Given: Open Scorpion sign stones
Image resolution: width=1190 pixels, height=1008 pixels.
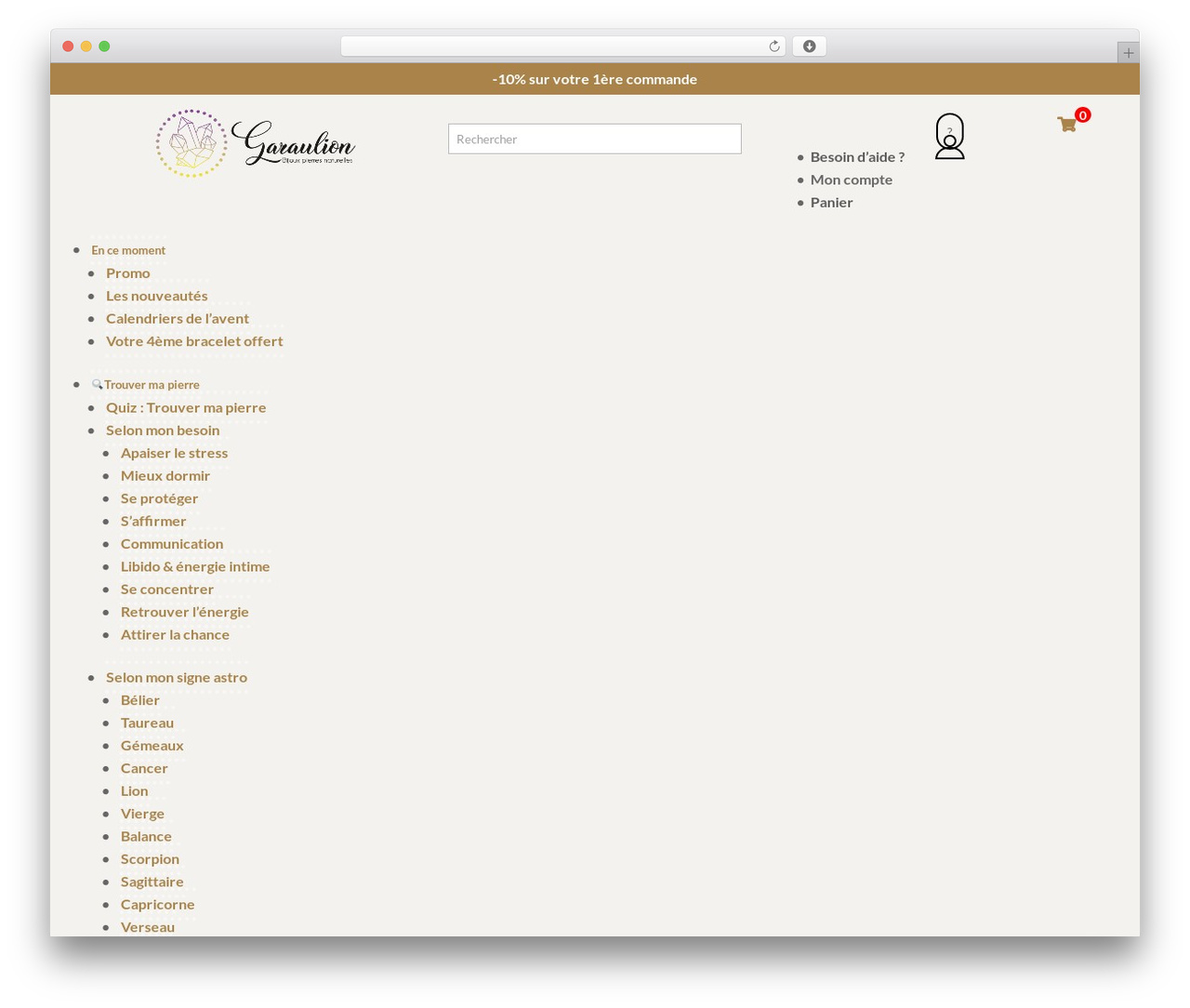Looking at the screenshot, I should (x=150, y=859).
